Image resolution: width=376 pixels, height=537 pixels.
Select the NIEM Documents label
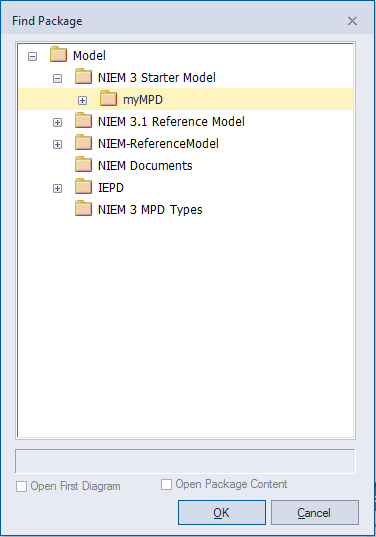pos(145,166)
